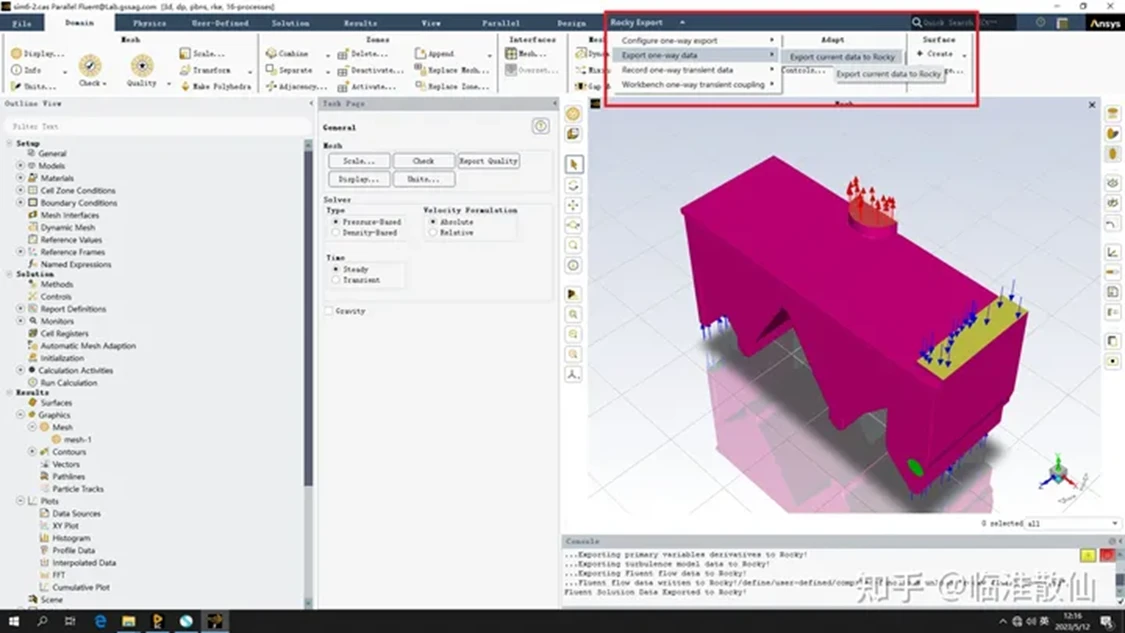This screenshot has width=1125, height=633.
Task: Enable the Gravity checkbox
Action: (329, 311)
